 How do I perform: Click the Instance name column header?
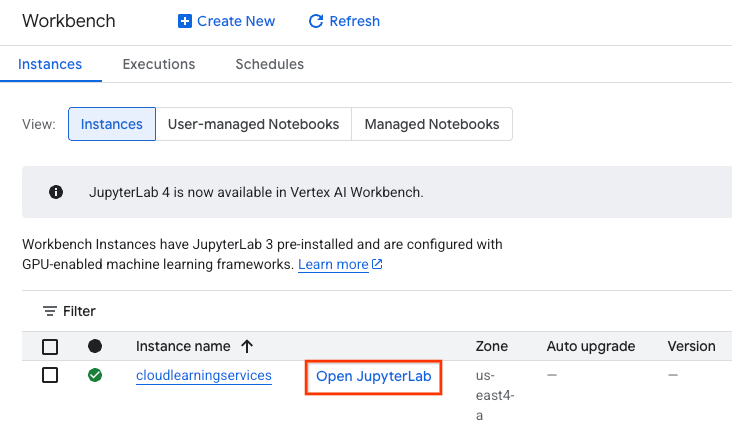(183, 346)
